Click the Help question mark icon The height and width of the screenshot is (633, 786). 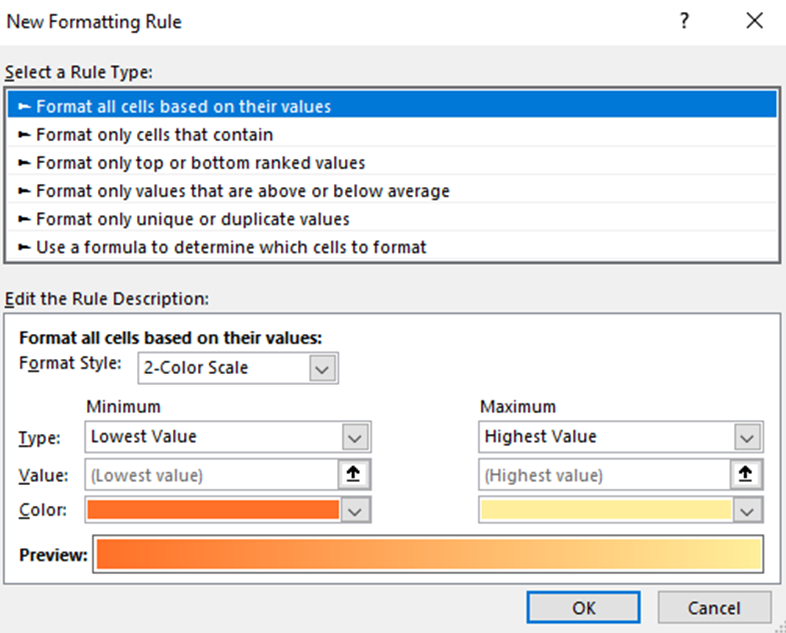coord(684,21)
